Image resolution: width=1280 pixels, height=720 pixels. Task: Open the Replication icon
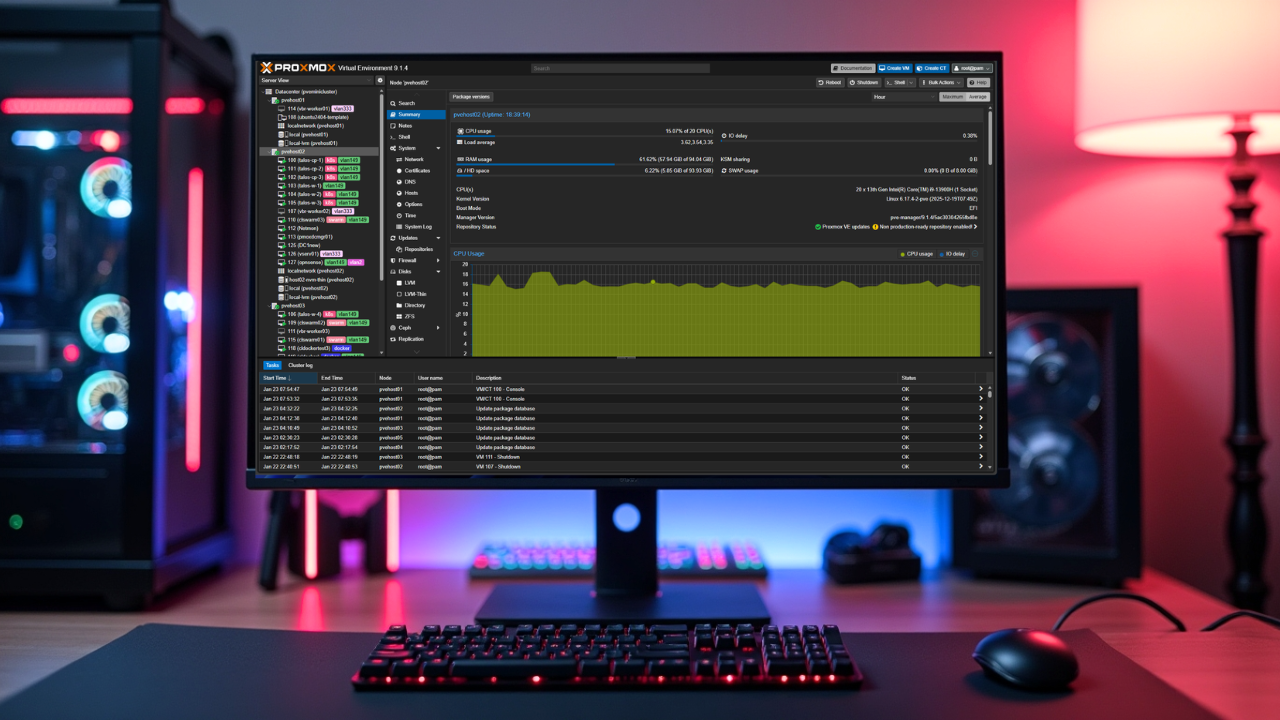[x=394, y=339]
